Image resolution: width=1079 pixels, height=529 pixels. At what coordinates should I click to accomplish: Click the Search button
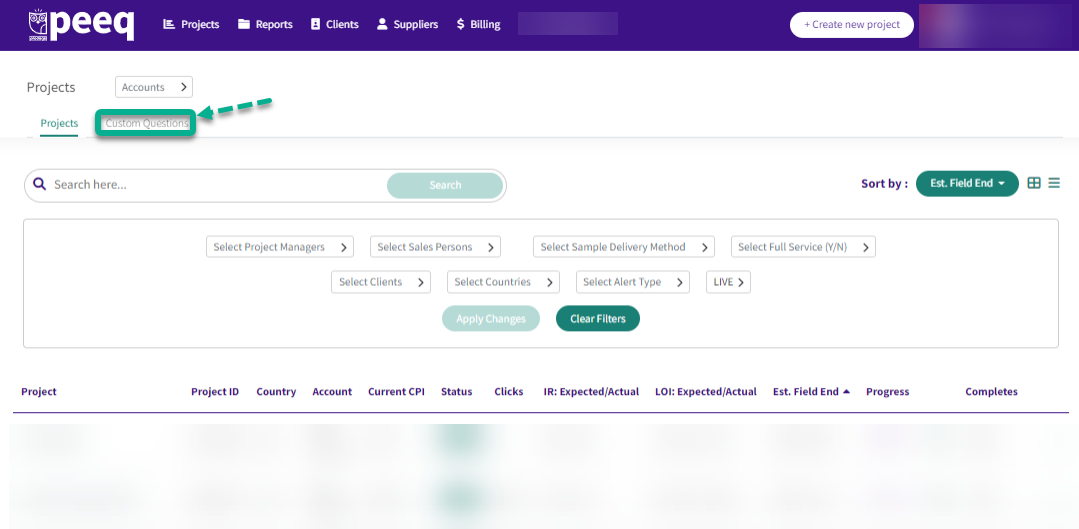(x=445, y=185)
